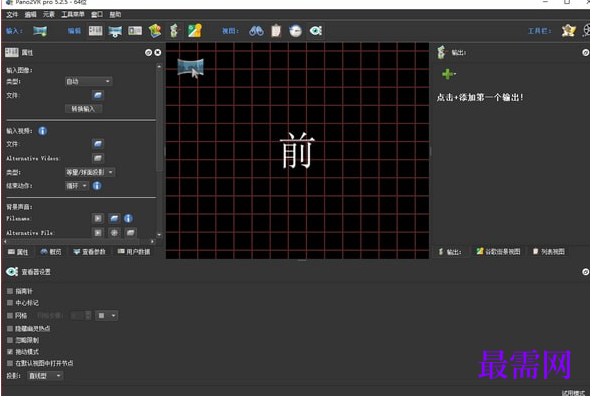Browse for input video 文件
The width and height of the screenshot is (590, 396).
click(x=98, y=144)
